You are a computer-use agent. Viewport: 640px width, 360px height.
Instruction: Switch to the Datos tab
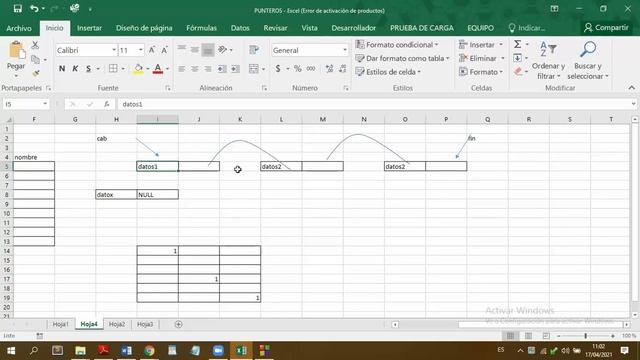(240, 28)
